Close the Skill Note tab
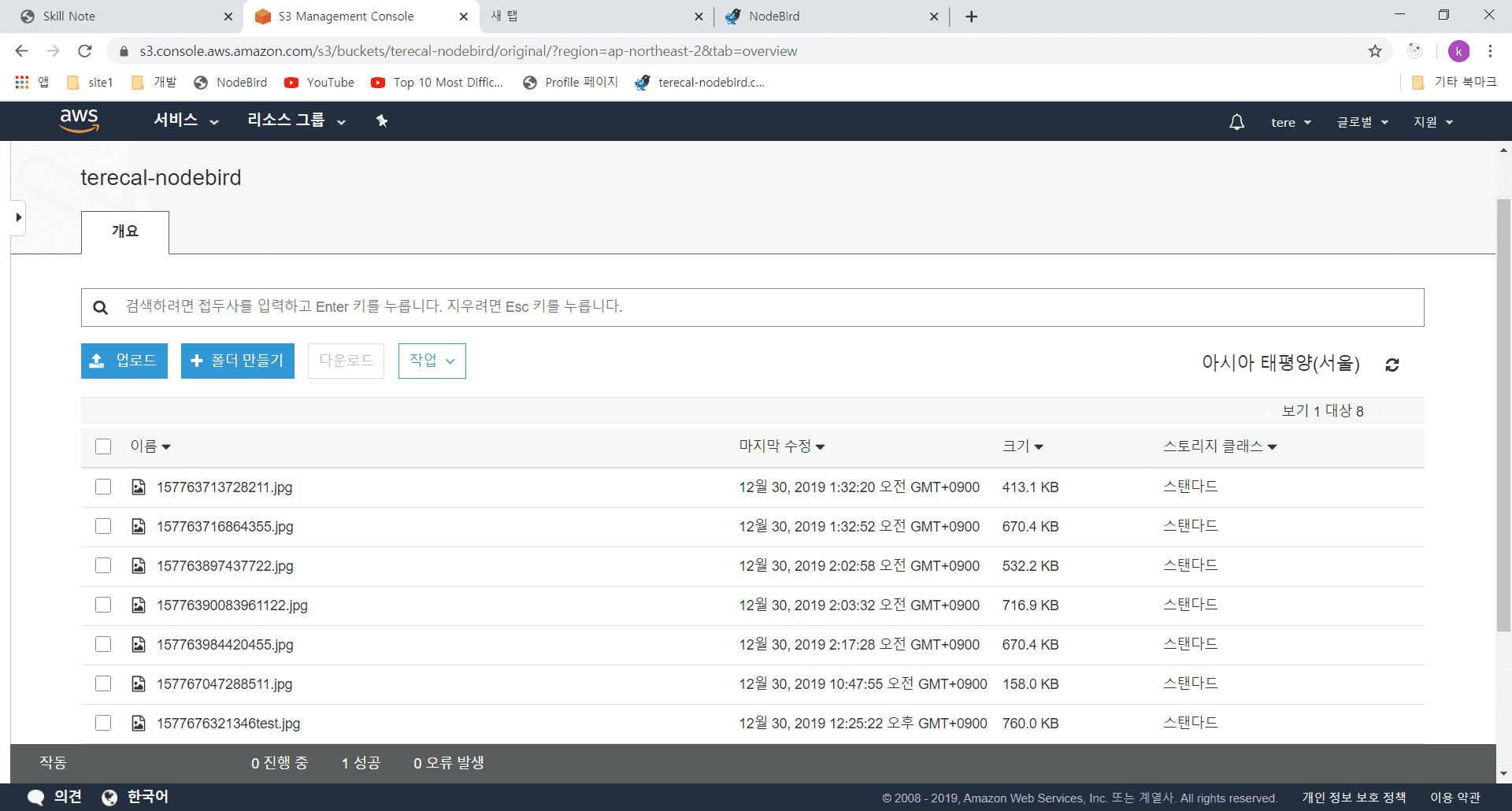 228,17
